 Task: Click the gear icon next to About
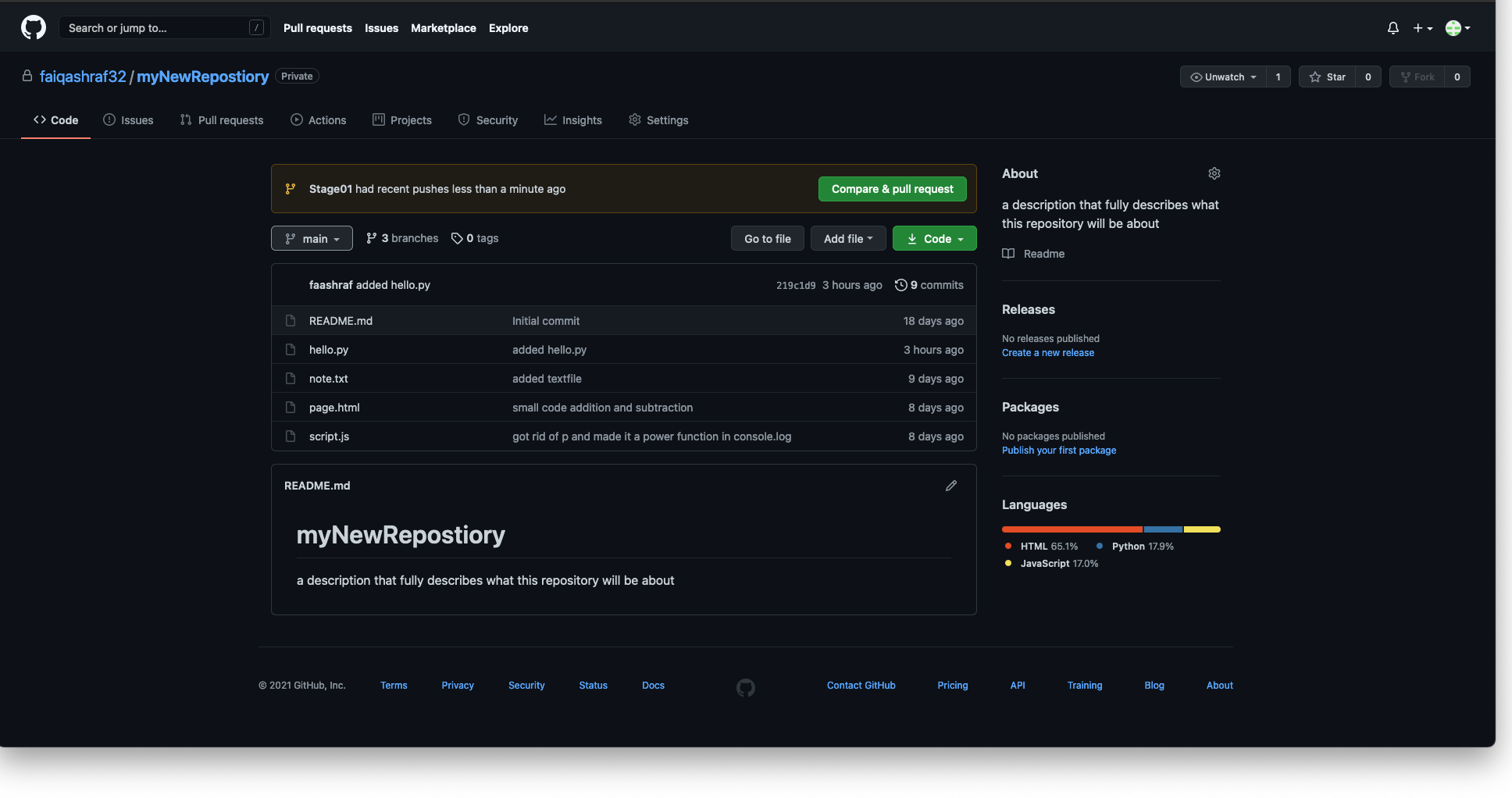coord(1214,173)
